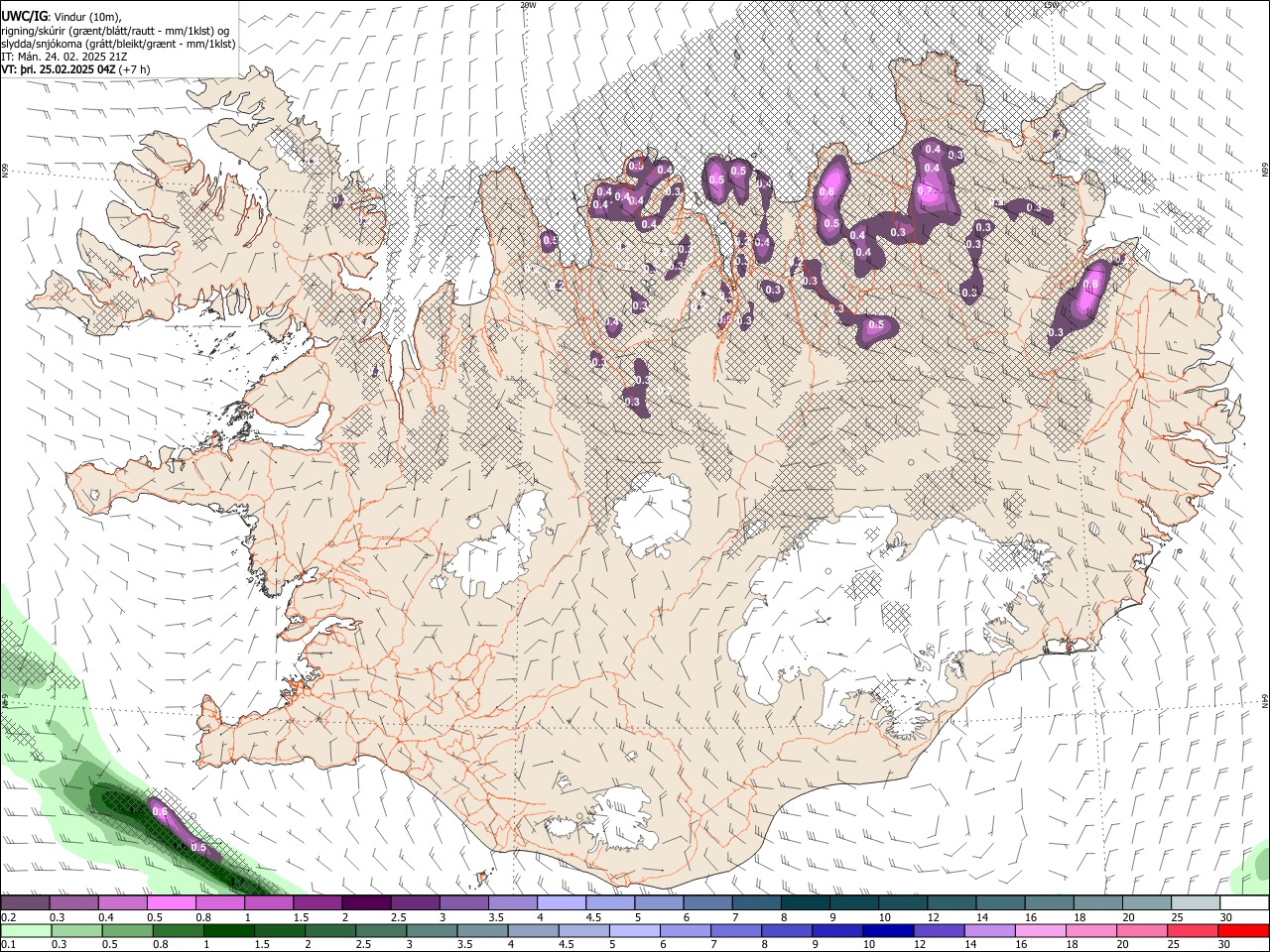Select the dark teal 8 swatch, upper bar
Screen dimensions: 1270x952
point(805,903)
